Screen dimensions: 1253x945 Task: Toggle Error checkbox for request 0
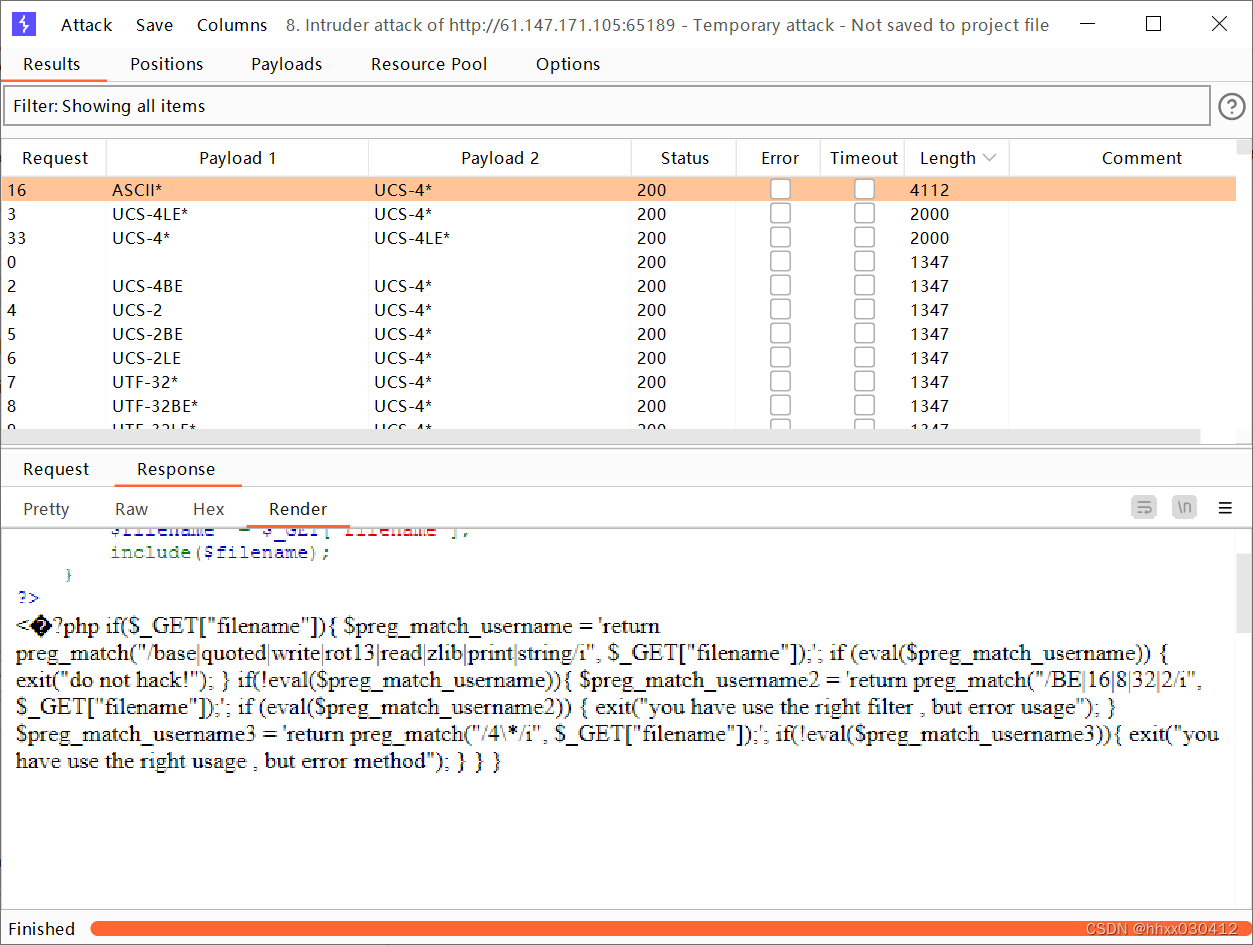coord(780,261)
